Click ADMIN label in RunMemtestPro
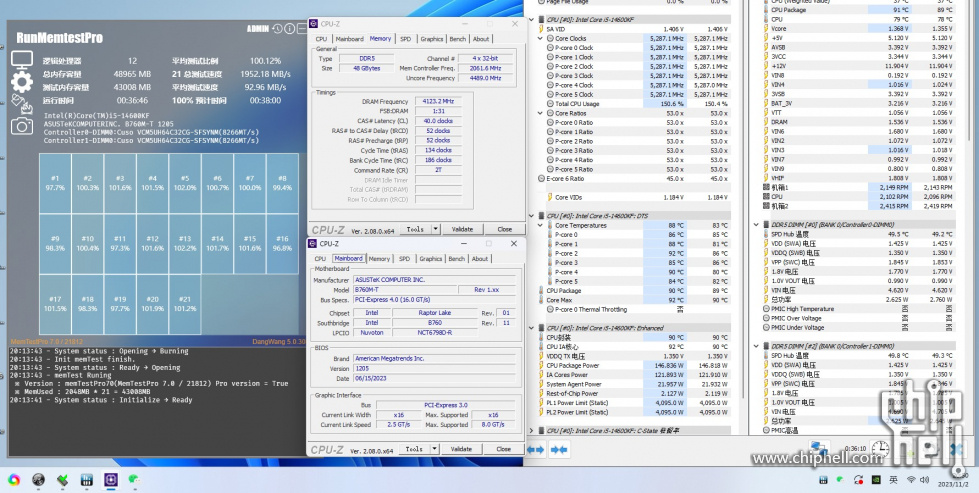 click(258, 29)
